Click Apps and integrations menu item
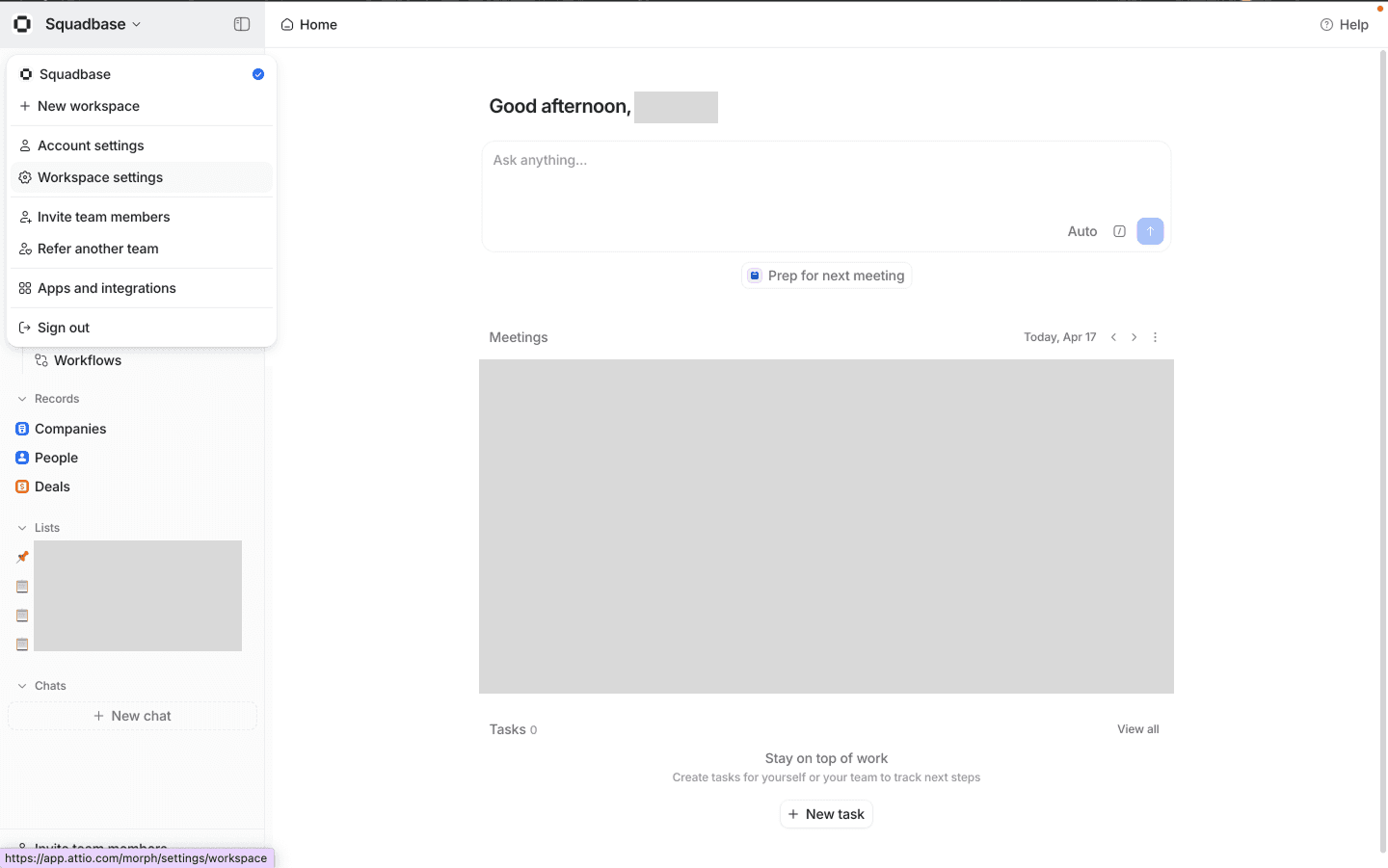 pyautogui.click(x=106, y=288)
